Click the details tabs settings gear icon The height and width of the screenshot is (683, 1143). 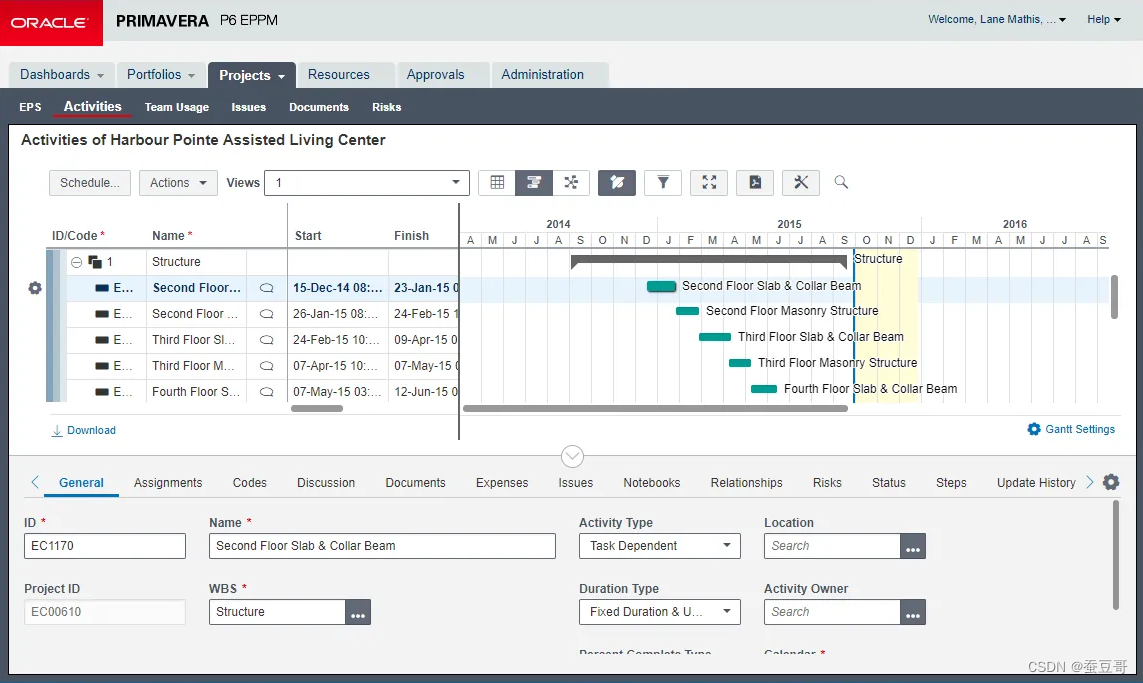pyautogui.click(x=1111, y=482)
